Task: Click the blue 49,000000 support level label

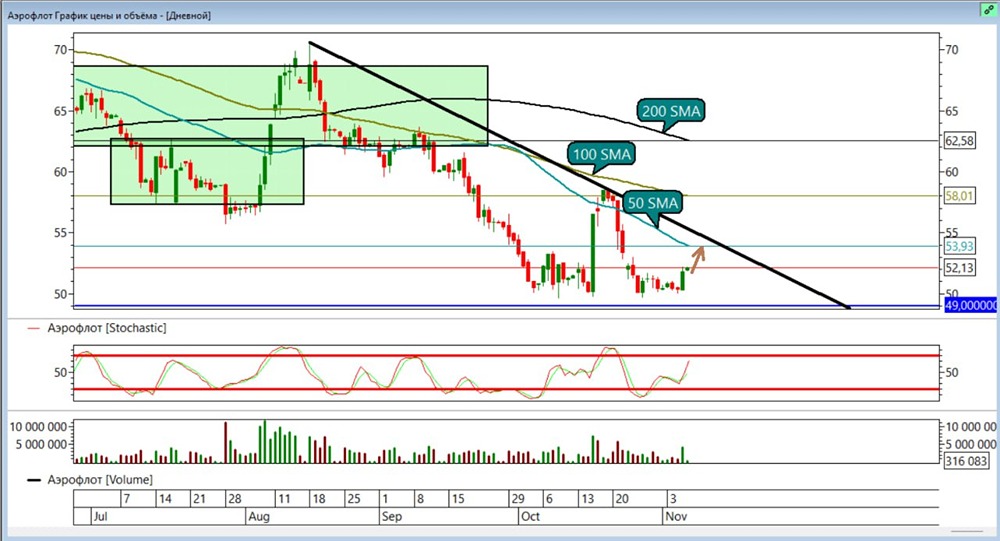Action: tap(970, 306)
